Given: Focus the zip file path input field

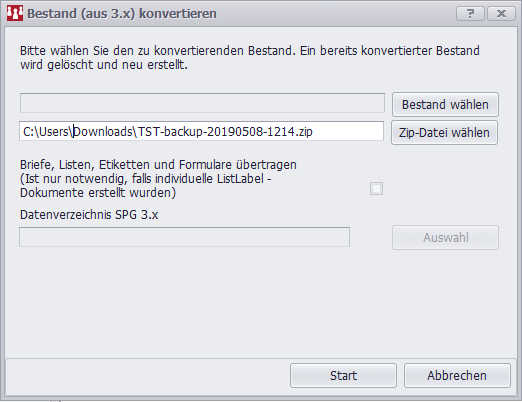Looking at the screenshot, I should 201,131.
